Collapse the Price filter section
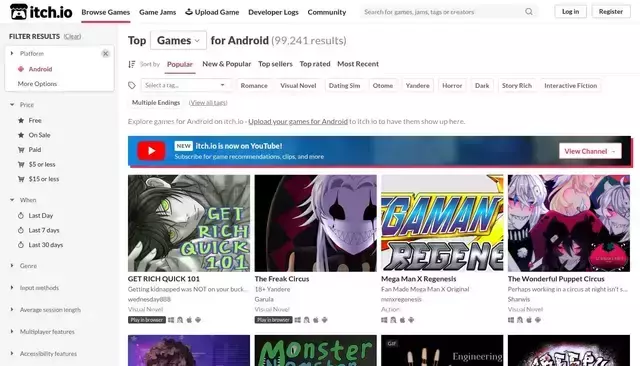Image resolution: width=640 pixels, height=366 pixels. pos(12,105)
